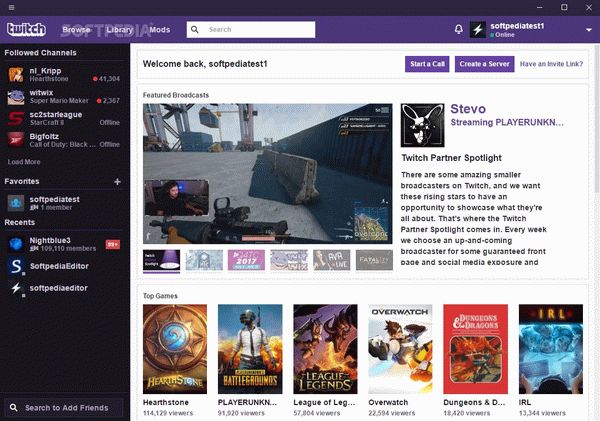Image resolution: width=600 pixels, height=421 pixels.
Task: Open notifications bell icon
Action: point(458,29)
